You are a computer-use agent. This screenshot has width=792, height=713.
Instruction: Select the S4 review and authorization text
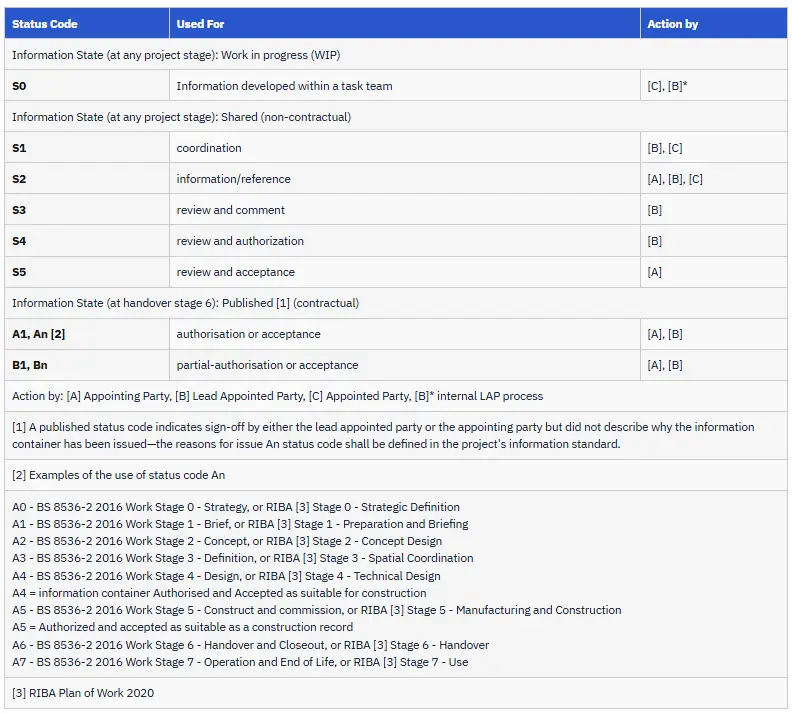click(240, 241)
